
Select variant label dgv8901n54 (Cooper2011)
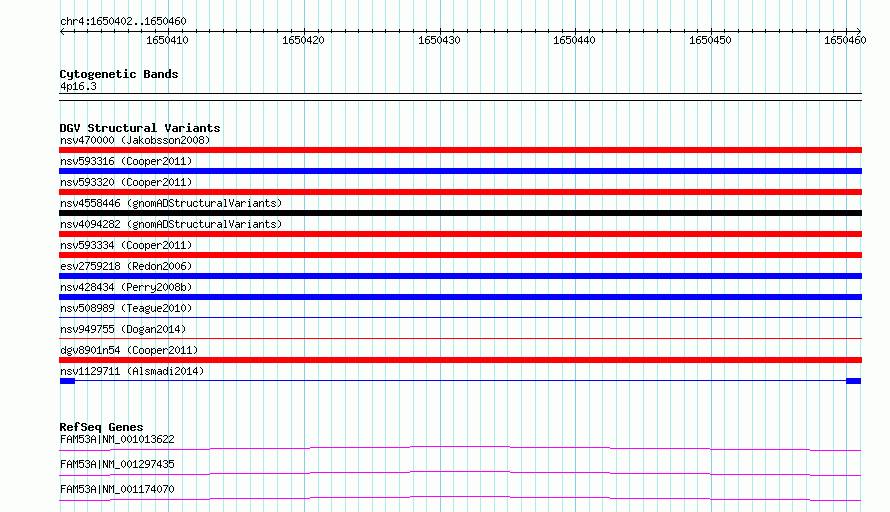tap(129, 350)
